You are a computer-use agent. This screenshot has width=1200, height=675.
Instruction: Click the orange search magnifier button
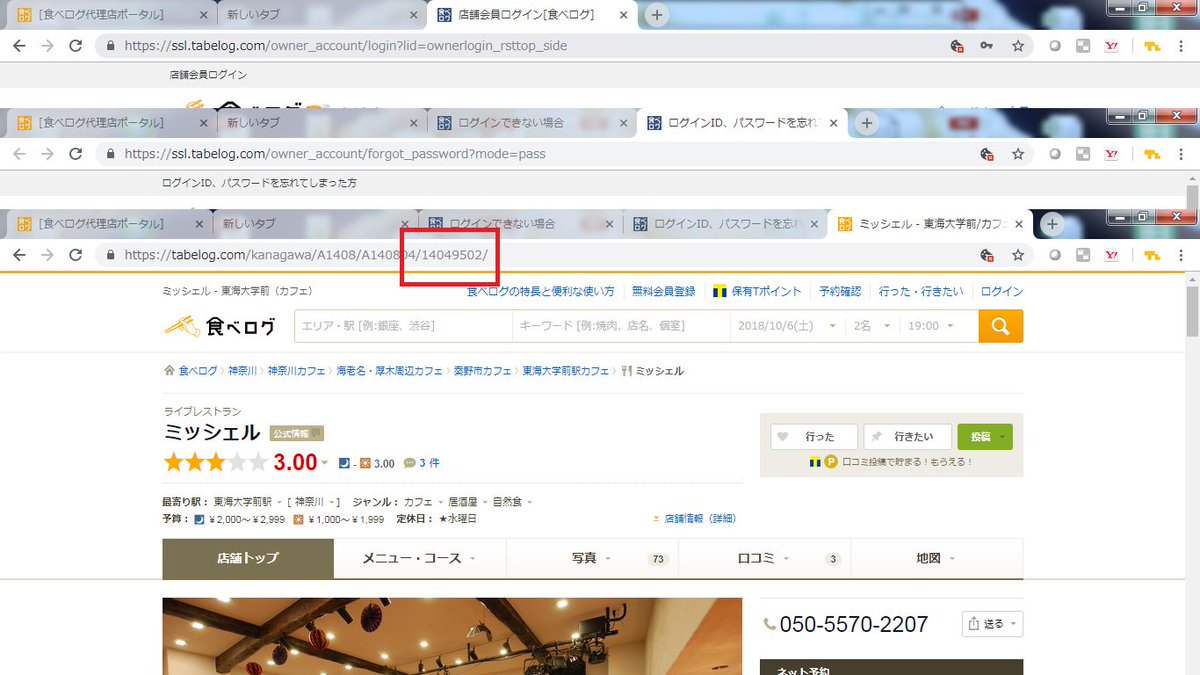tap(1000, 326)
